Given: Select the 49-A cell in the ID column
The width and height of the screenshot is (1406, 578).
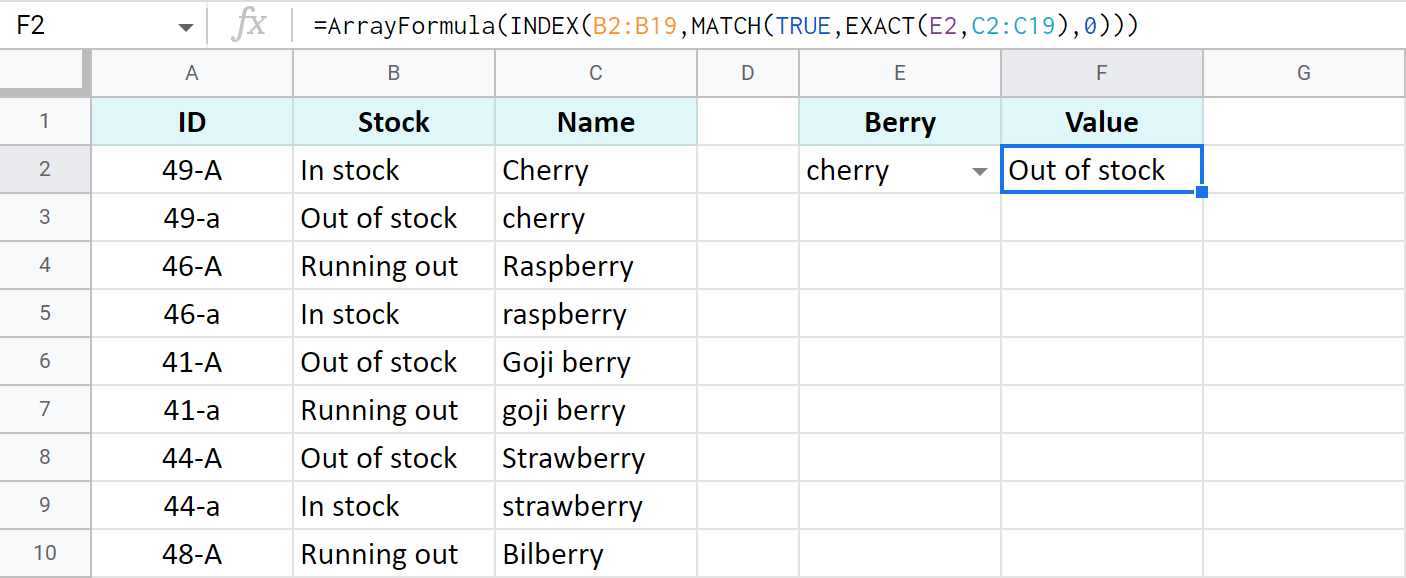Looking at the screenshot, I should pyautogui.click(x=191, y=169).
